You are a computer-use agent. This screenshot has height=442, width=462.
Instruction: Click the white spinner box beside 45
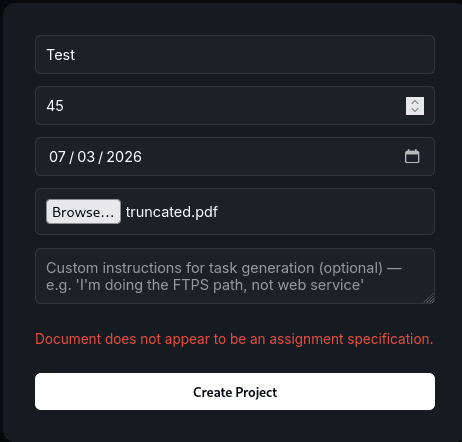point(415,106)
